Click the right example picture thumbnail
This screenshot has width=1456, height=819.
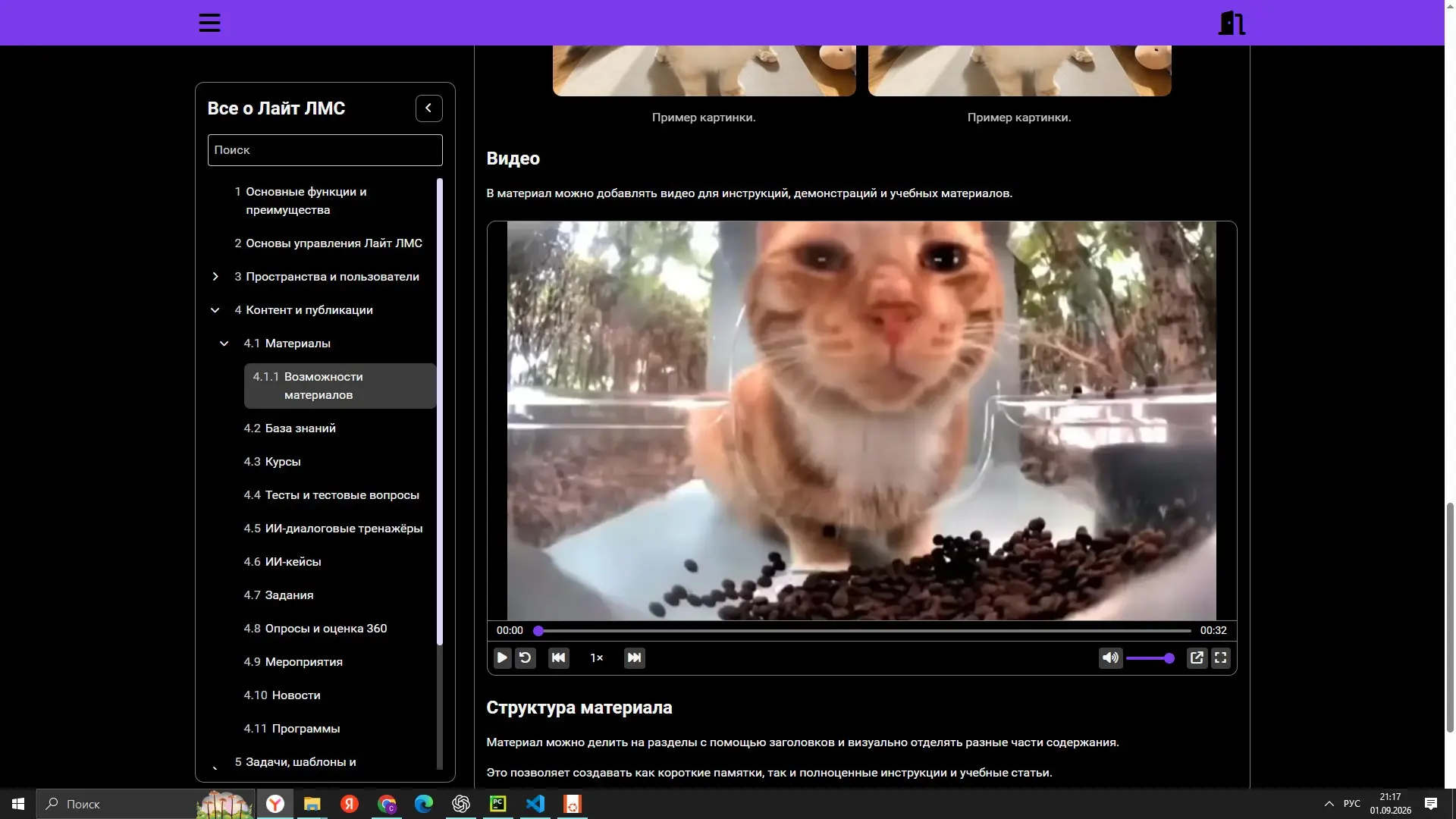click(x=1019, y=71)
